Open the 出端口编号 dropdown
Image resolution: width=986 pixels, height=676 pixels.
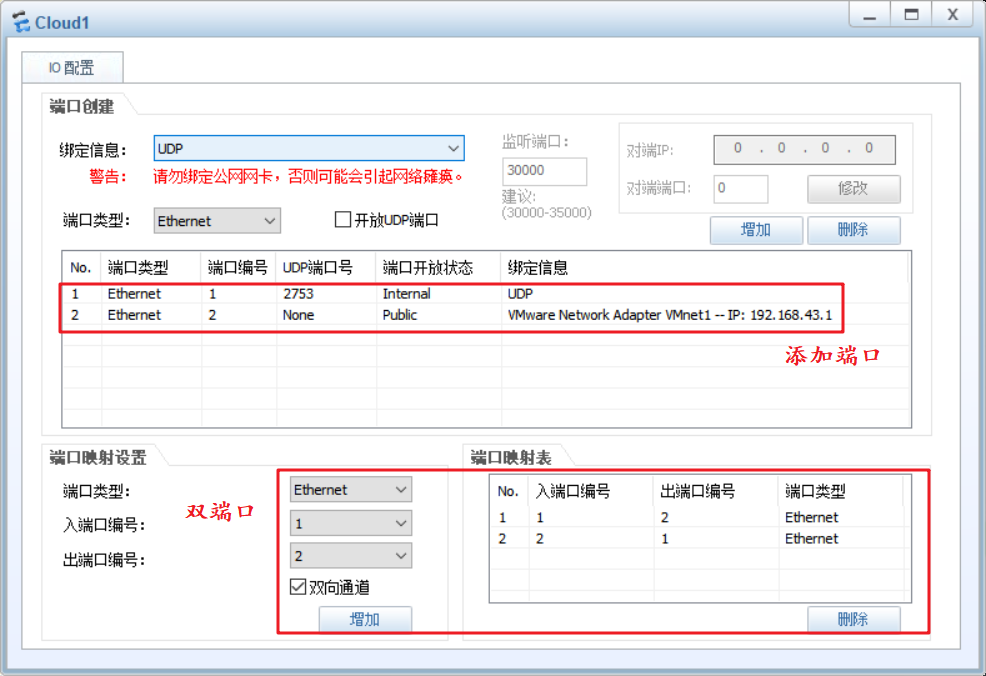pos(351,556)
